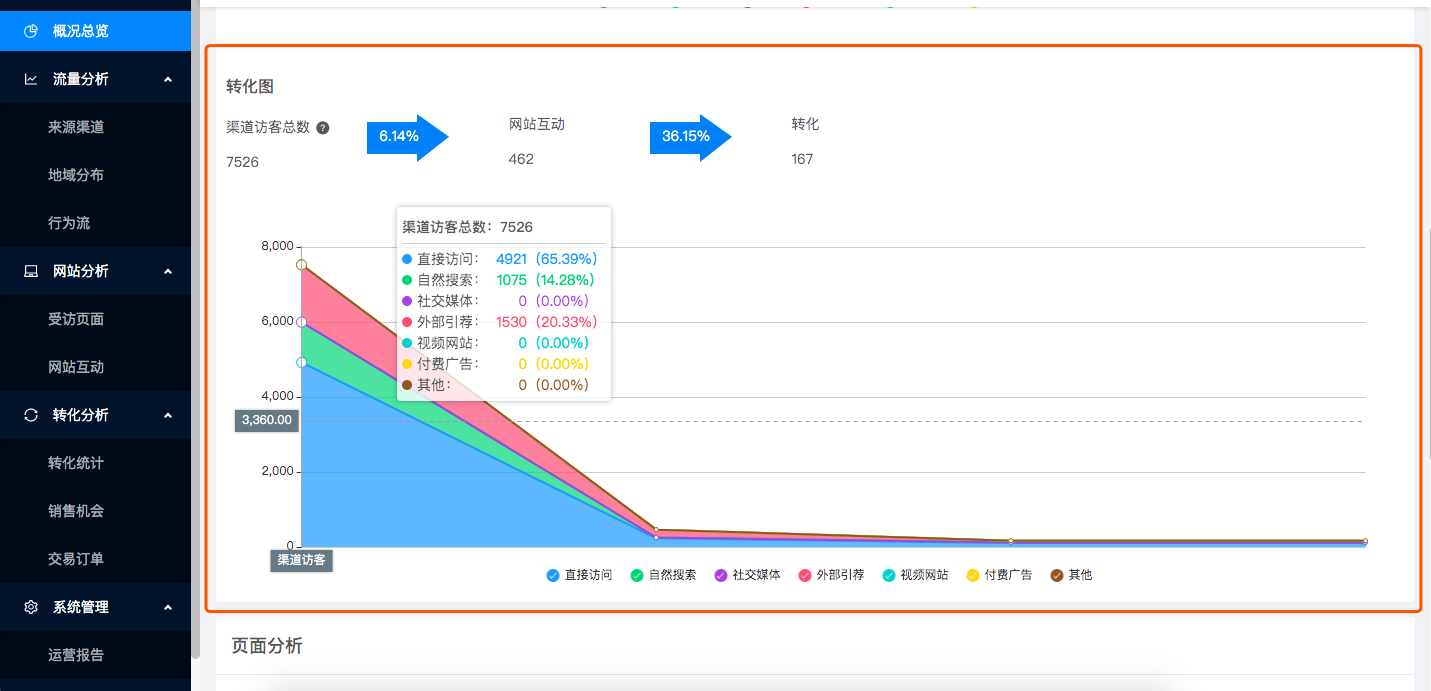Open 来源渠道 in the sidebar
Viewport: 1431px width, 691px height.
76,127
